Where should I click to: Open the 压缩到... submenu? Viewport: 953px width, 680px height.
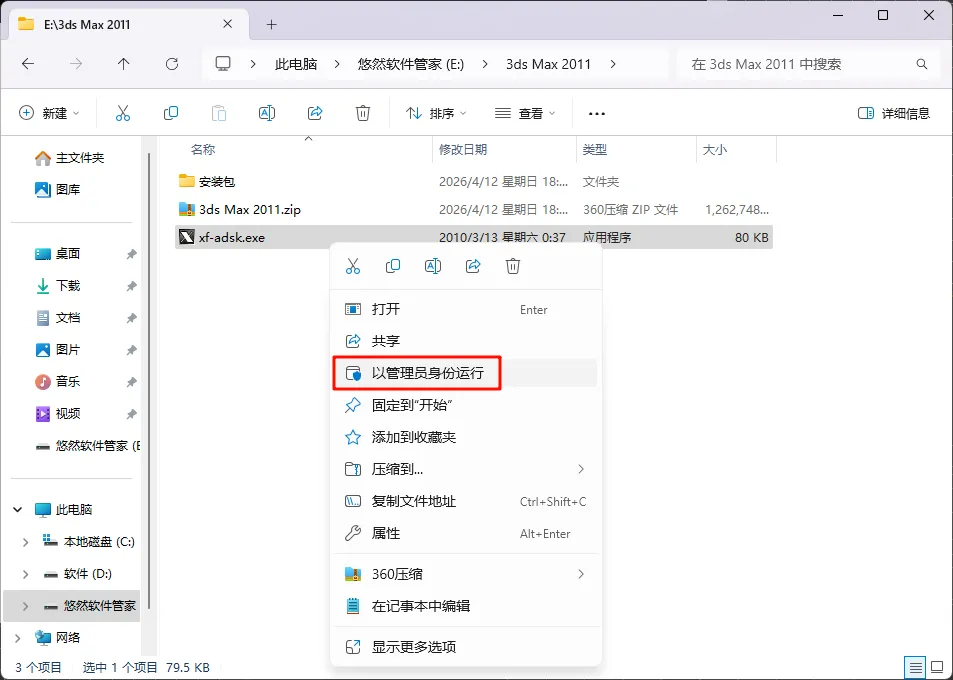tap(466, 469)
